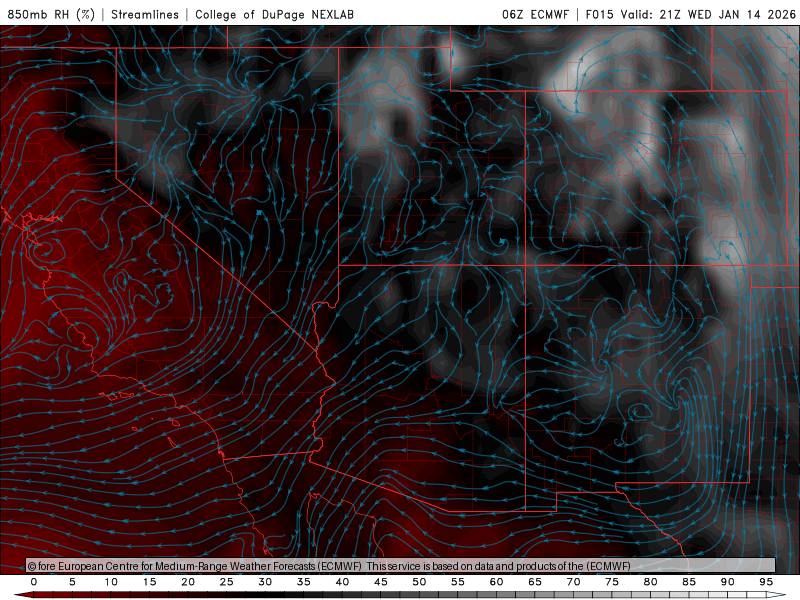Viewport: 800px width, 600px height.
Task: Click the "Valid: 21Z WED JAN 14 2026" text
Action: tap(708, 14)
